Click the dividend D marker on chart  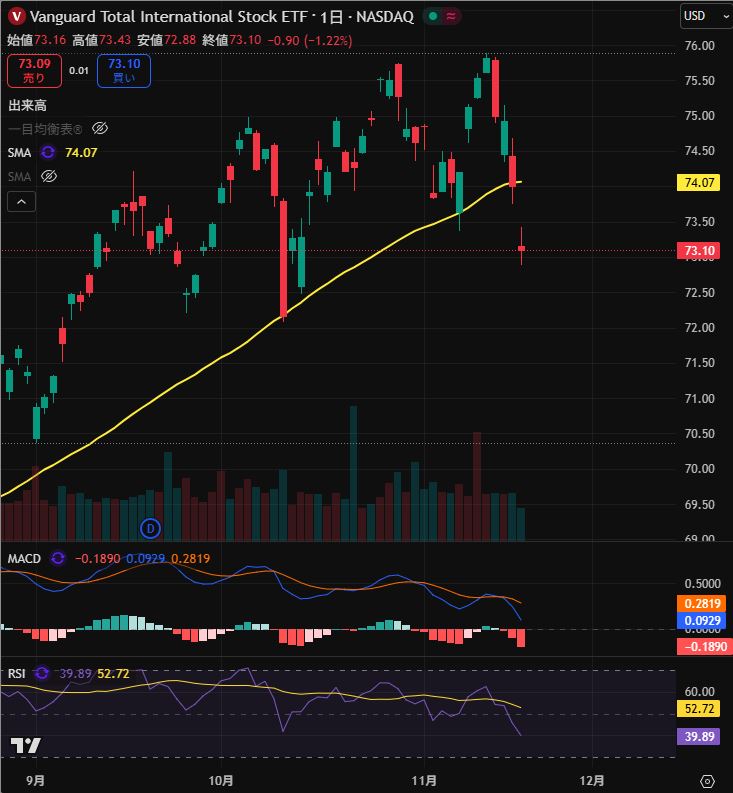(151, 527)
